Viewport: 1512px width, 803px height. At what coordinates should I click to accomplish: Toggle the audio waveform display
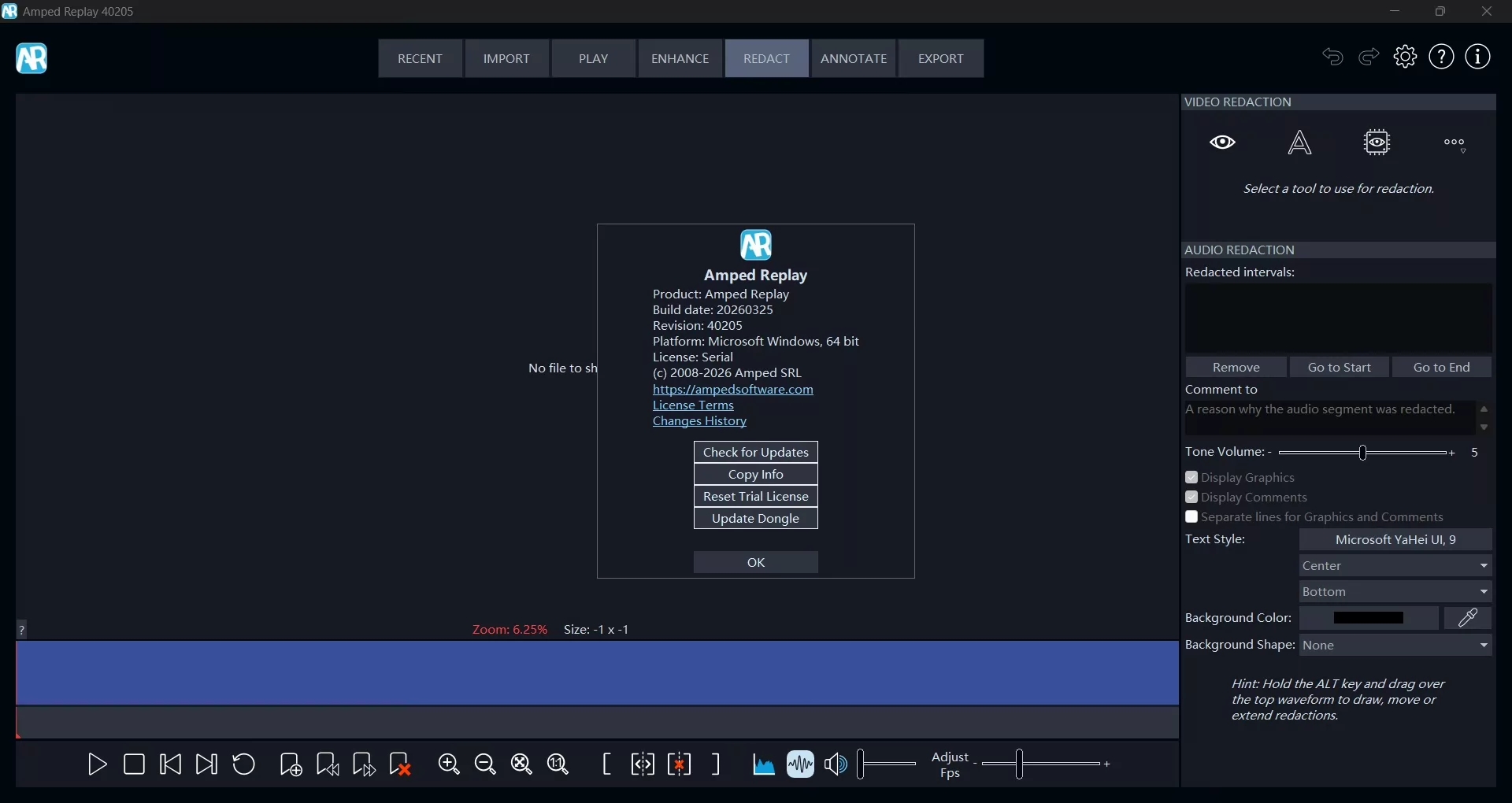(x=801, y=764)
